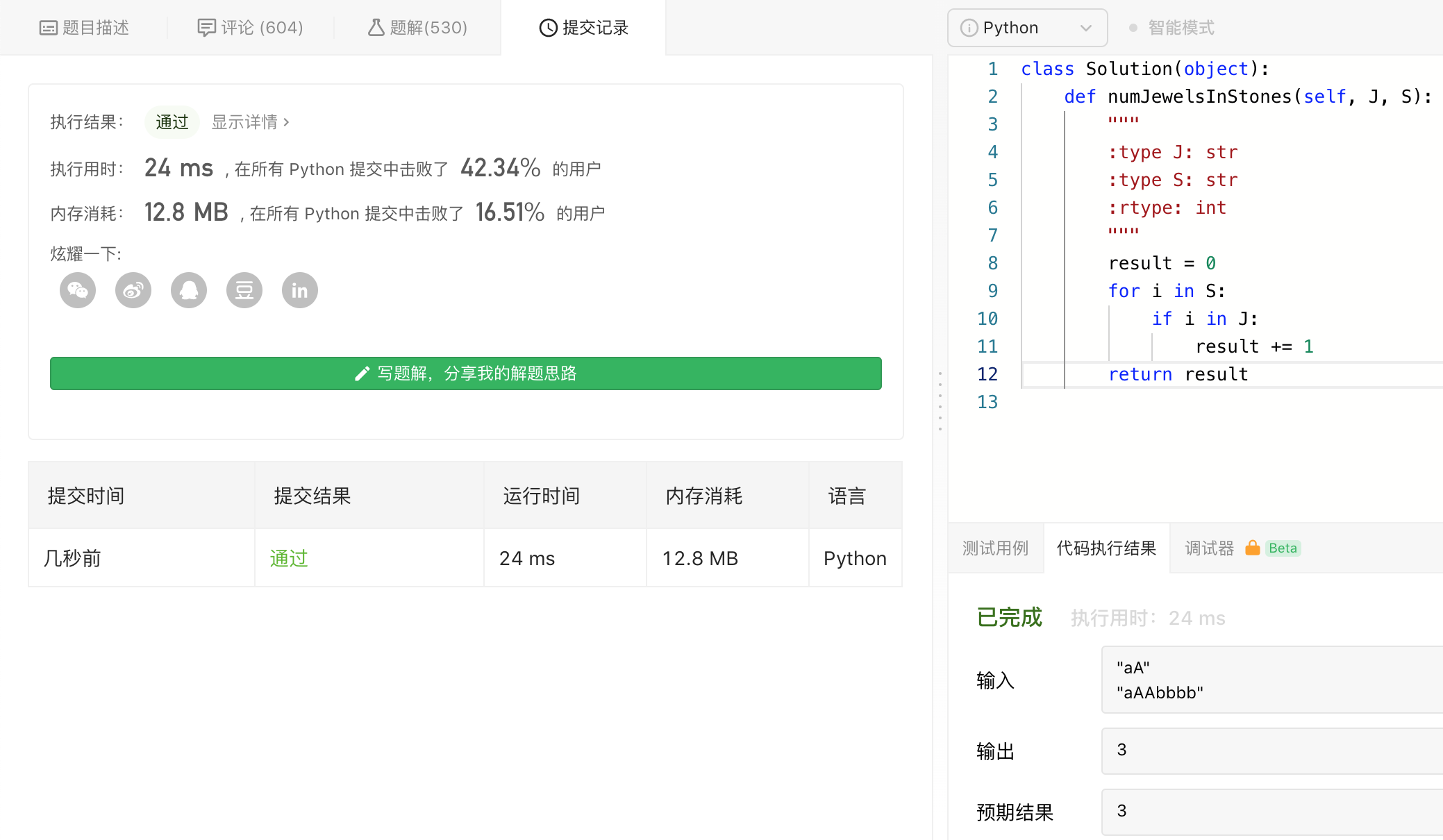Viewport: 1443px width, 840px height.
Task: Share result via Douban icon
Action: pos(244,290)
